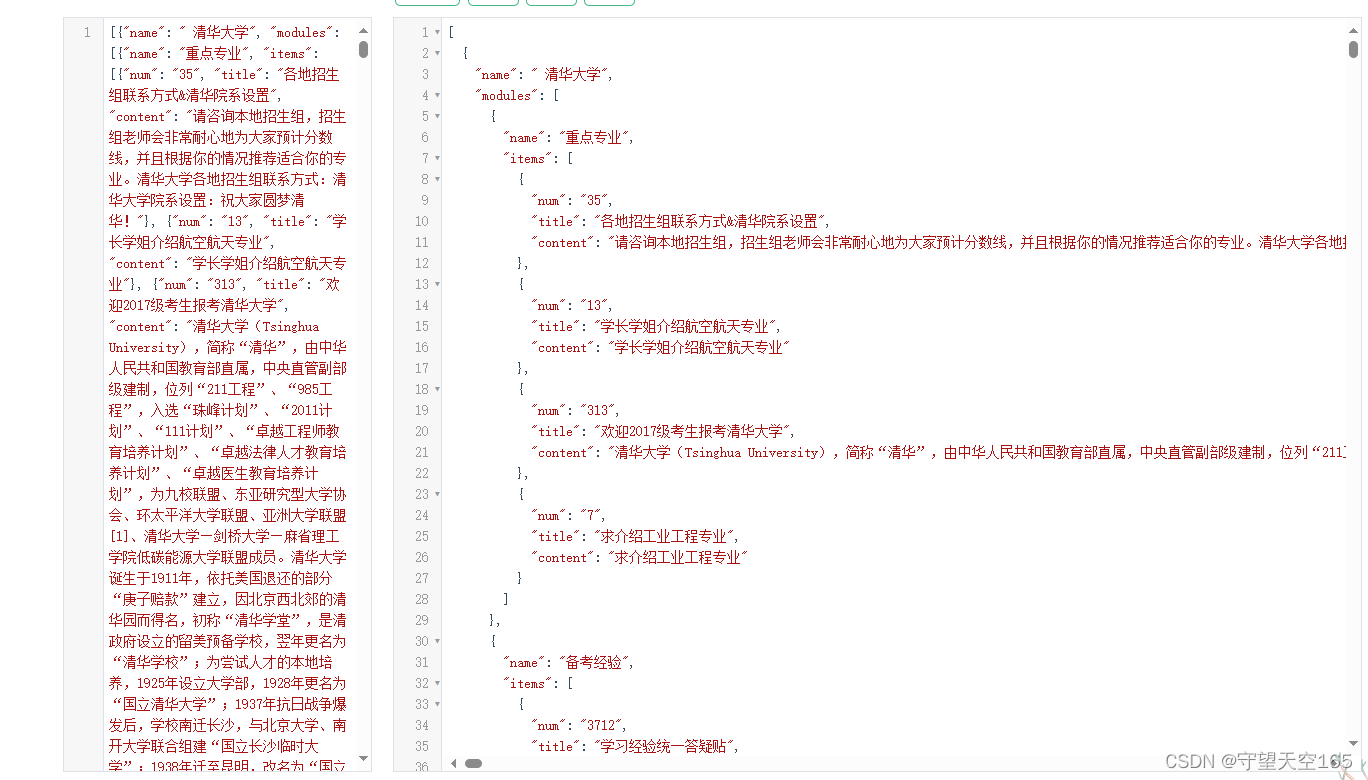The width and height of the screenshot is (1368, 780).
Task: Click the down arrow of left panel scrollbar
Action: 363,757
